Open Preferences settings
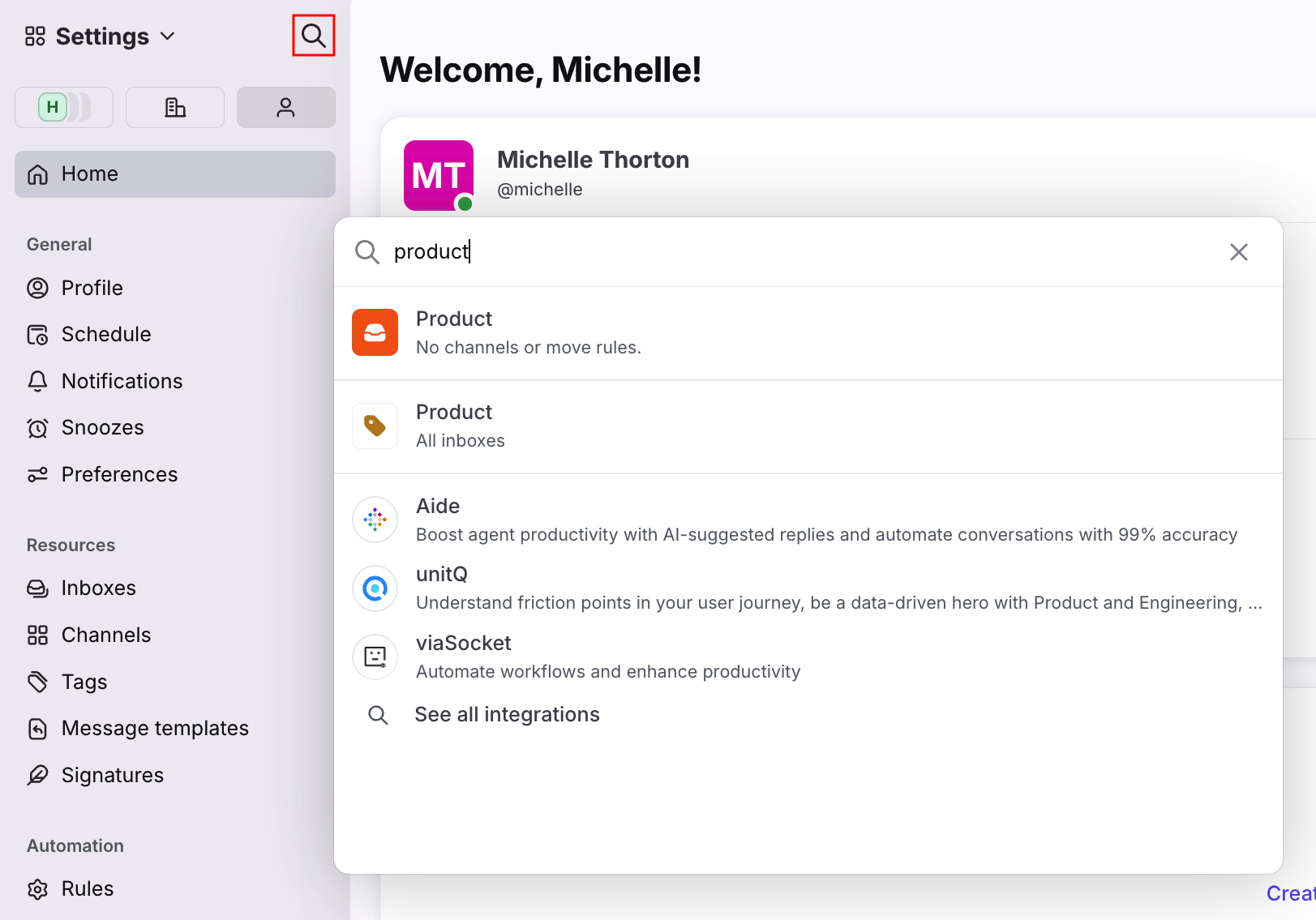 pos(119,474)
